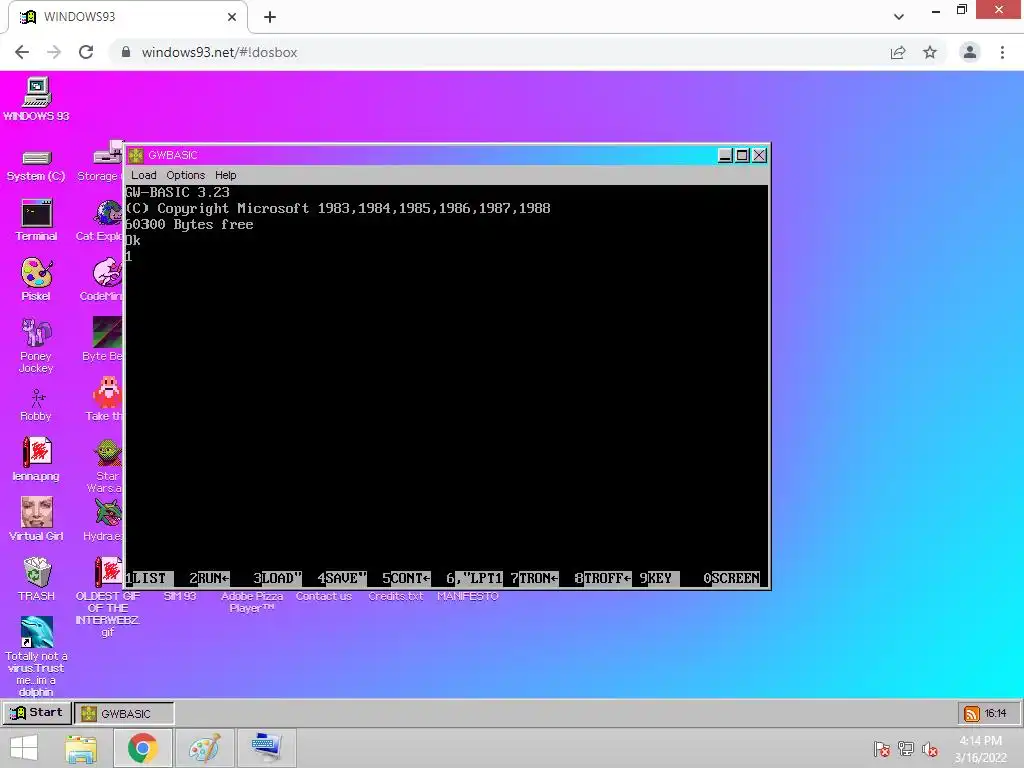Screen dimensions: 1024x768
Task: Switch to Chrome on the Windows taskbar
Action: (143, 748)
